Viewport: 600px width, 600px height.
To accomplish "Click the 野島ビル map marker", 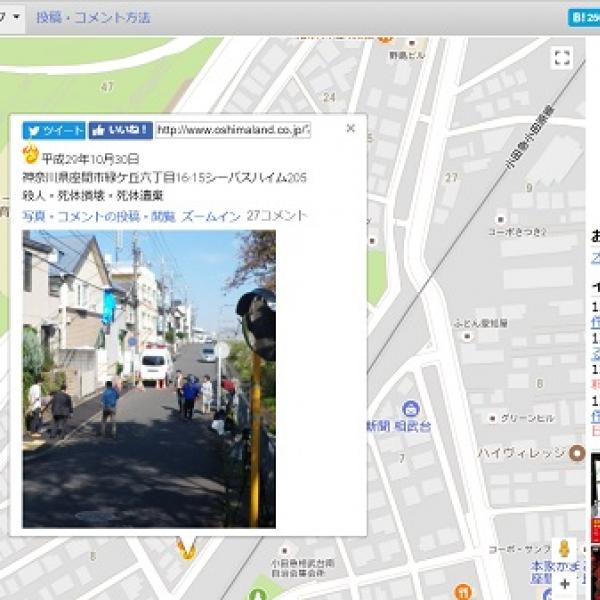I will [412, 43].
